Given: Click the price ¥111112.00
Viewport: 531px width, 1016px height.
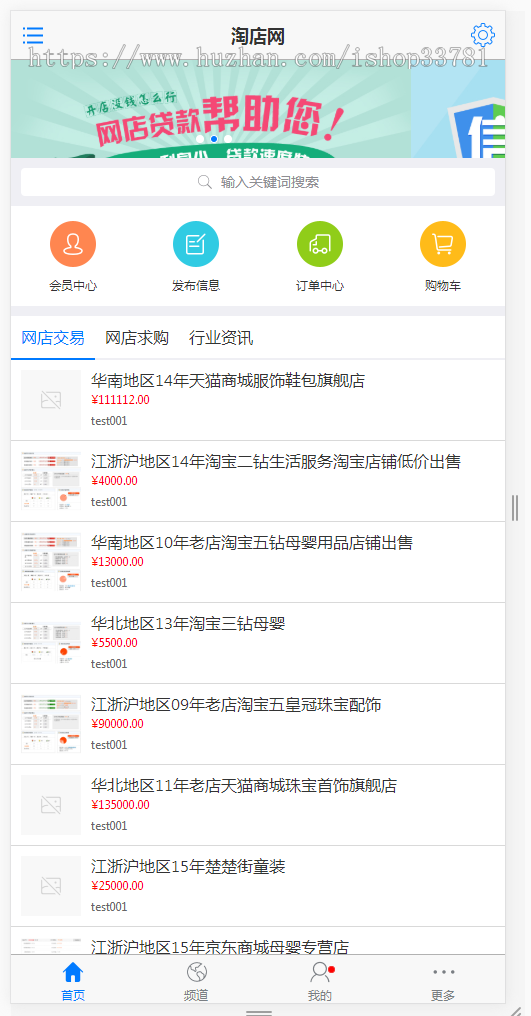Looking at the screenshot, I should (120, 400).
